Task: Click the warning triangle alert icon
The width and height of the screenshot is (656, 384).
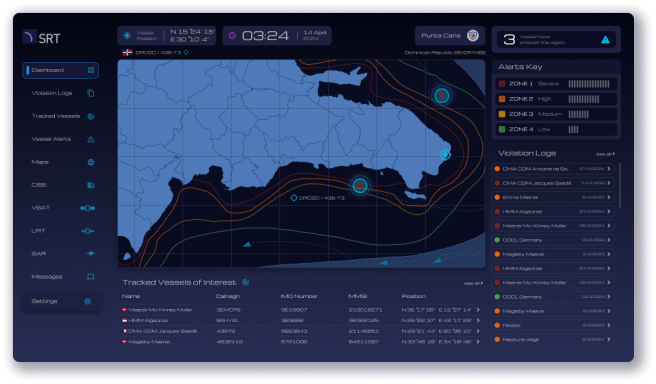Action: click(x=605, y=40)
